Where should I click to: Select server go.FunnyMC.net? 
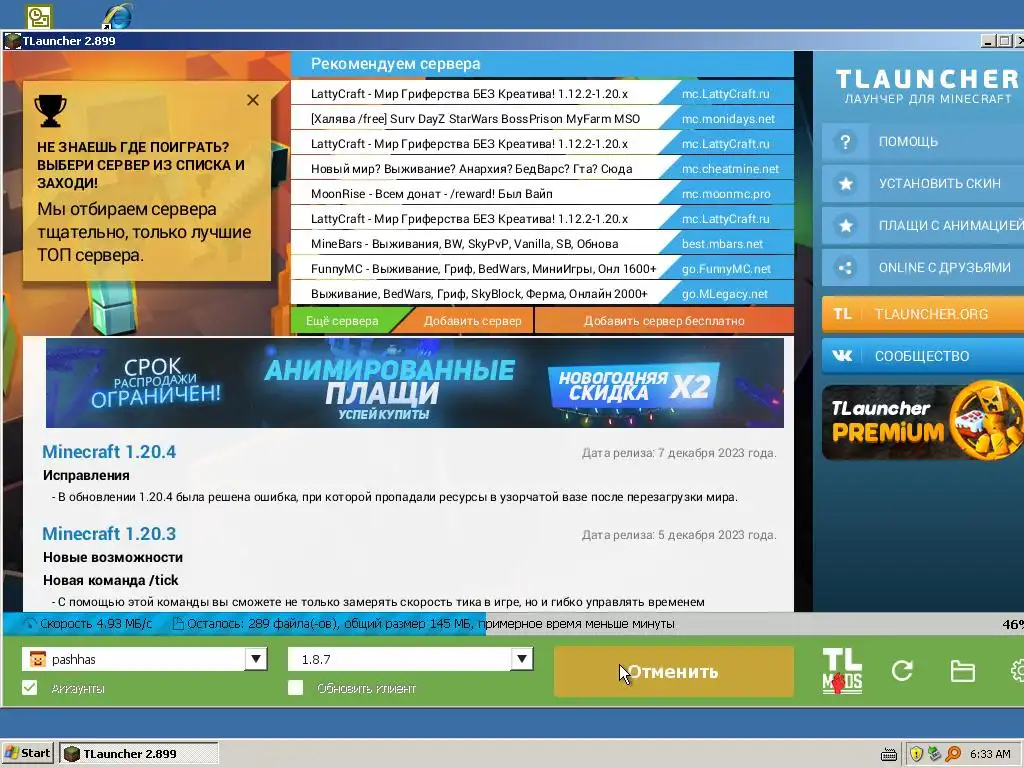[726, 269]
